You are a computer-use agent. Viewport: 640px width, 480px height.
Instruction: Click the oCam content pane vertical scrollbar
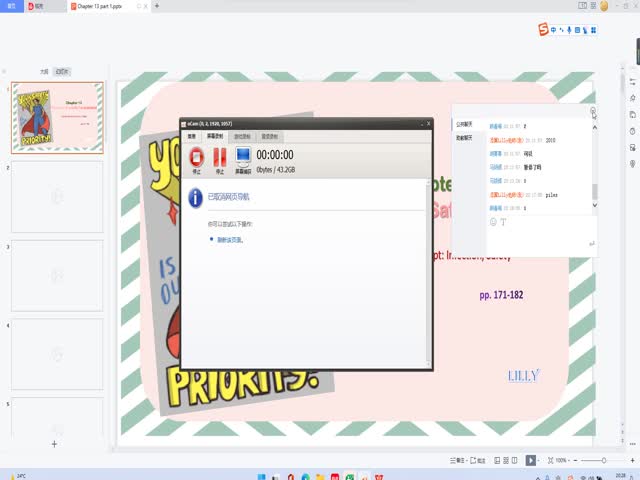pos(428,273)
